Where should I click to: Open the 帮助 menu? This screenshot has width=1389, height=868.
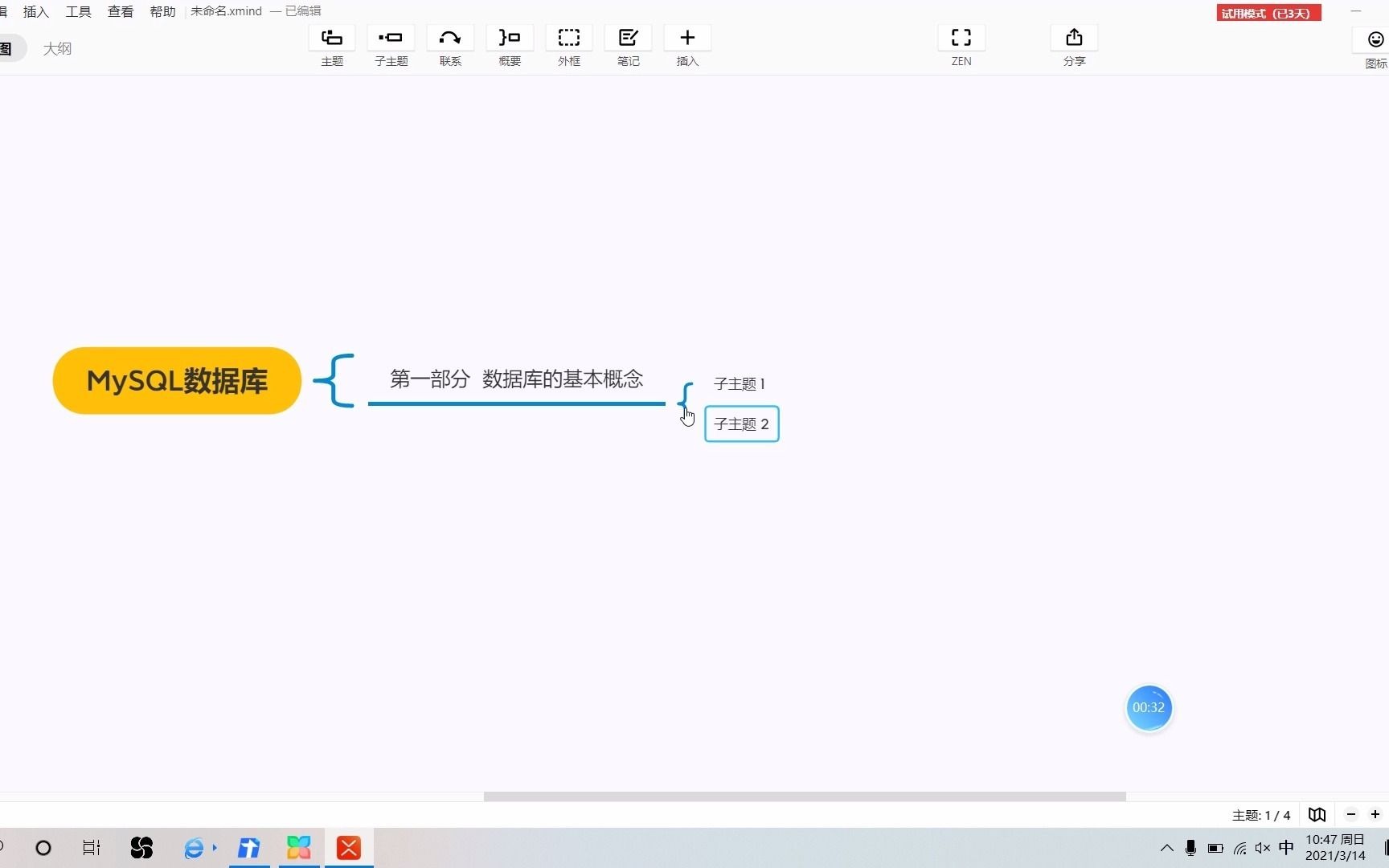coord(162,11)
